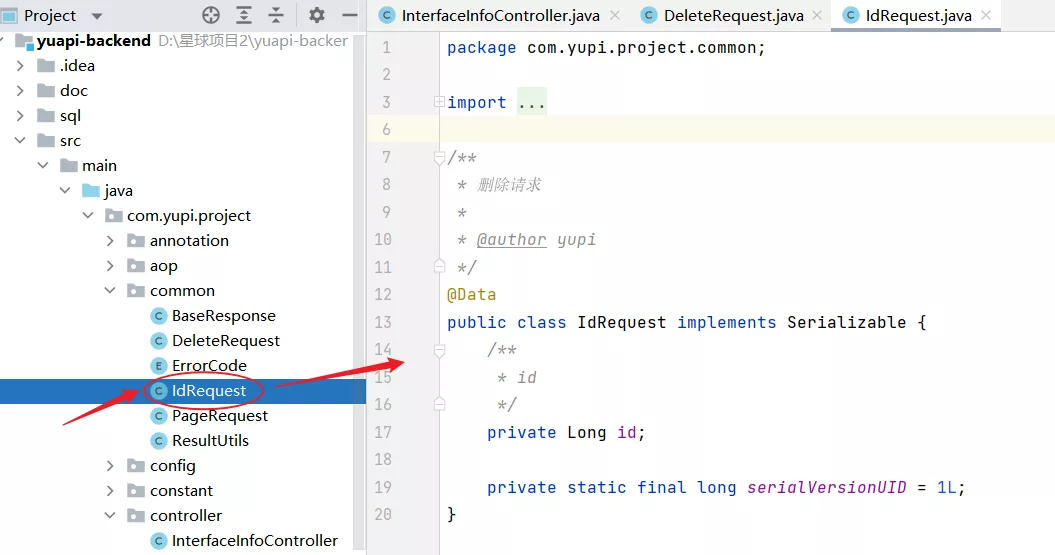Click the sql folder icon

coord(46,116)
